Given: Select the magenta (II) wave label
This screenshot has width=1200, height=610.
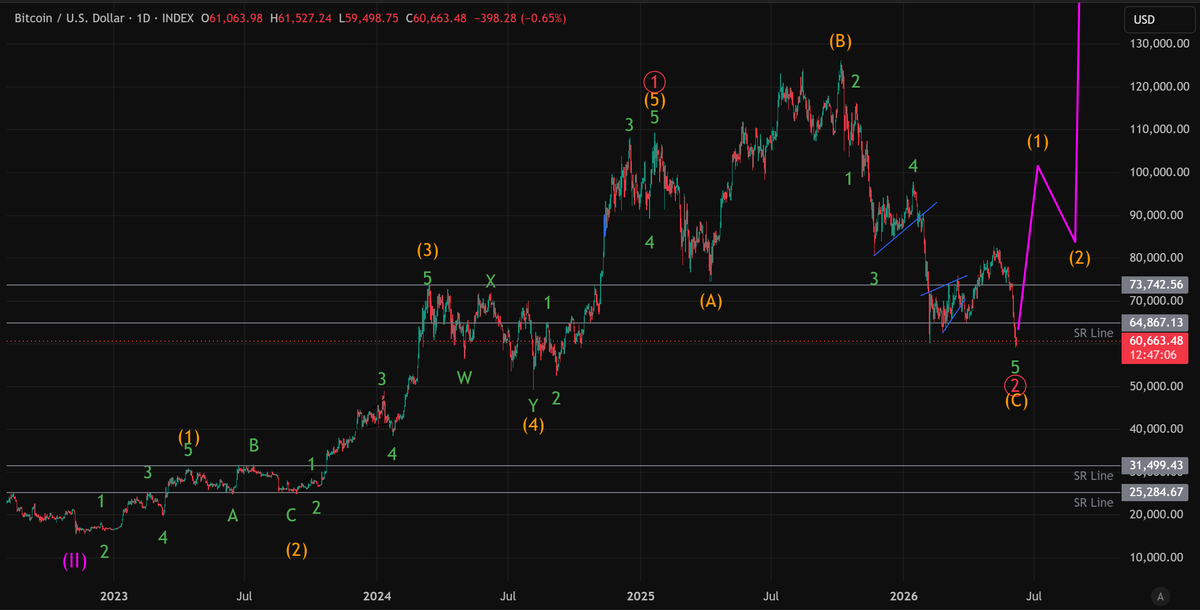Looking at the screenshot, I should [75, 560].
